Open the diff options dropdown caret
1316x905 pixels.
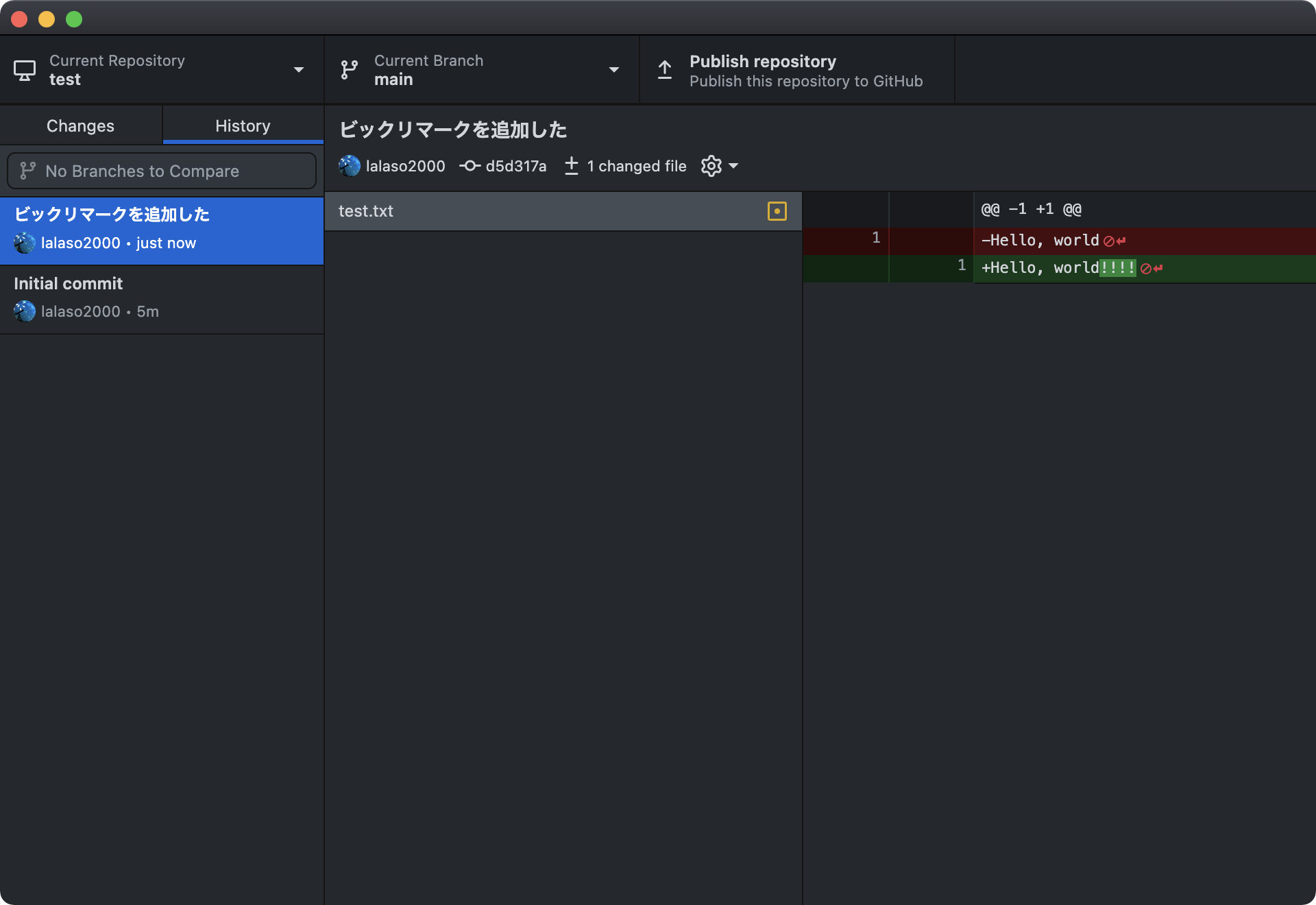click(x=733, y=166)
